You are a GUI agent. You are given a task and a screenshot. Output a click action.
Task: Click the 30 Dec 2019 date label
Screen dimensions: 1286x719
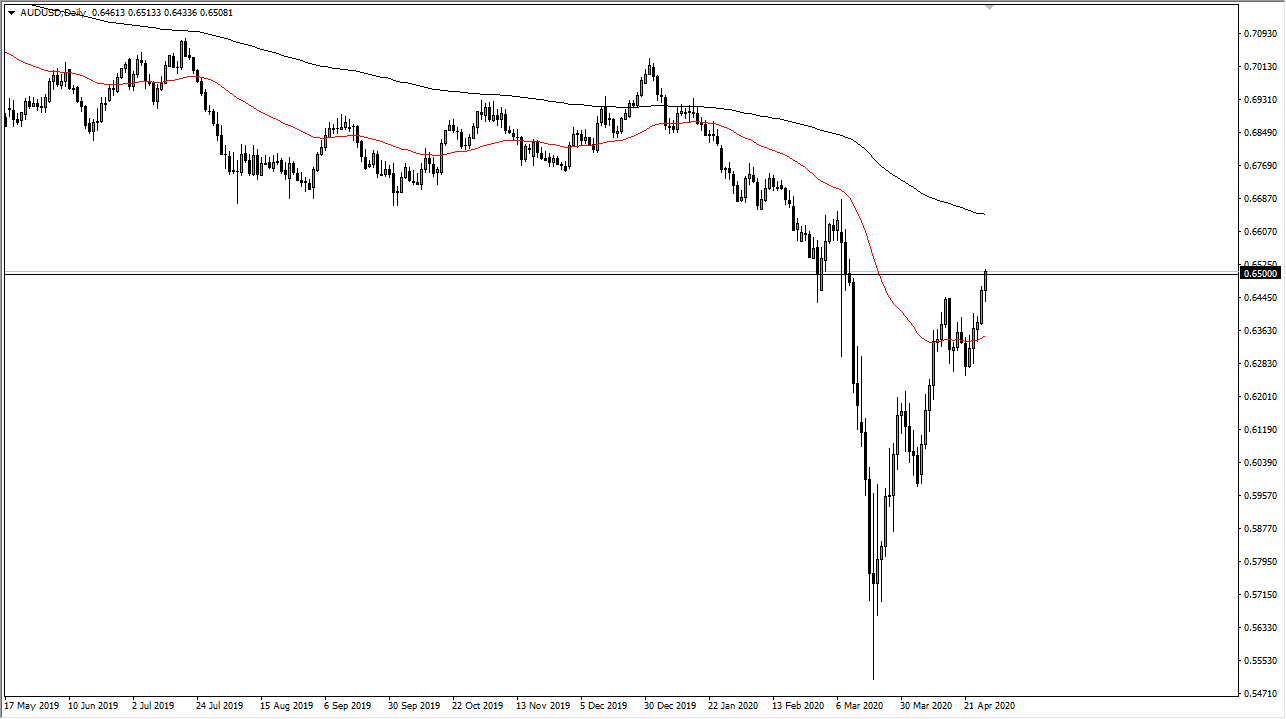click(670, 706)
